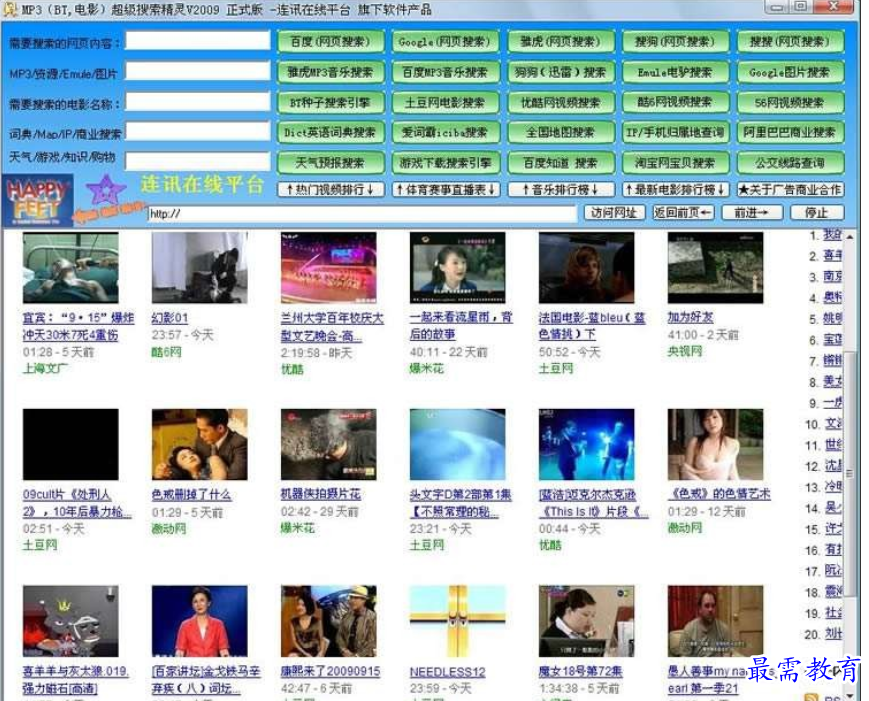
Task: Click the 访问网址 button
Action: pos(614,213)
